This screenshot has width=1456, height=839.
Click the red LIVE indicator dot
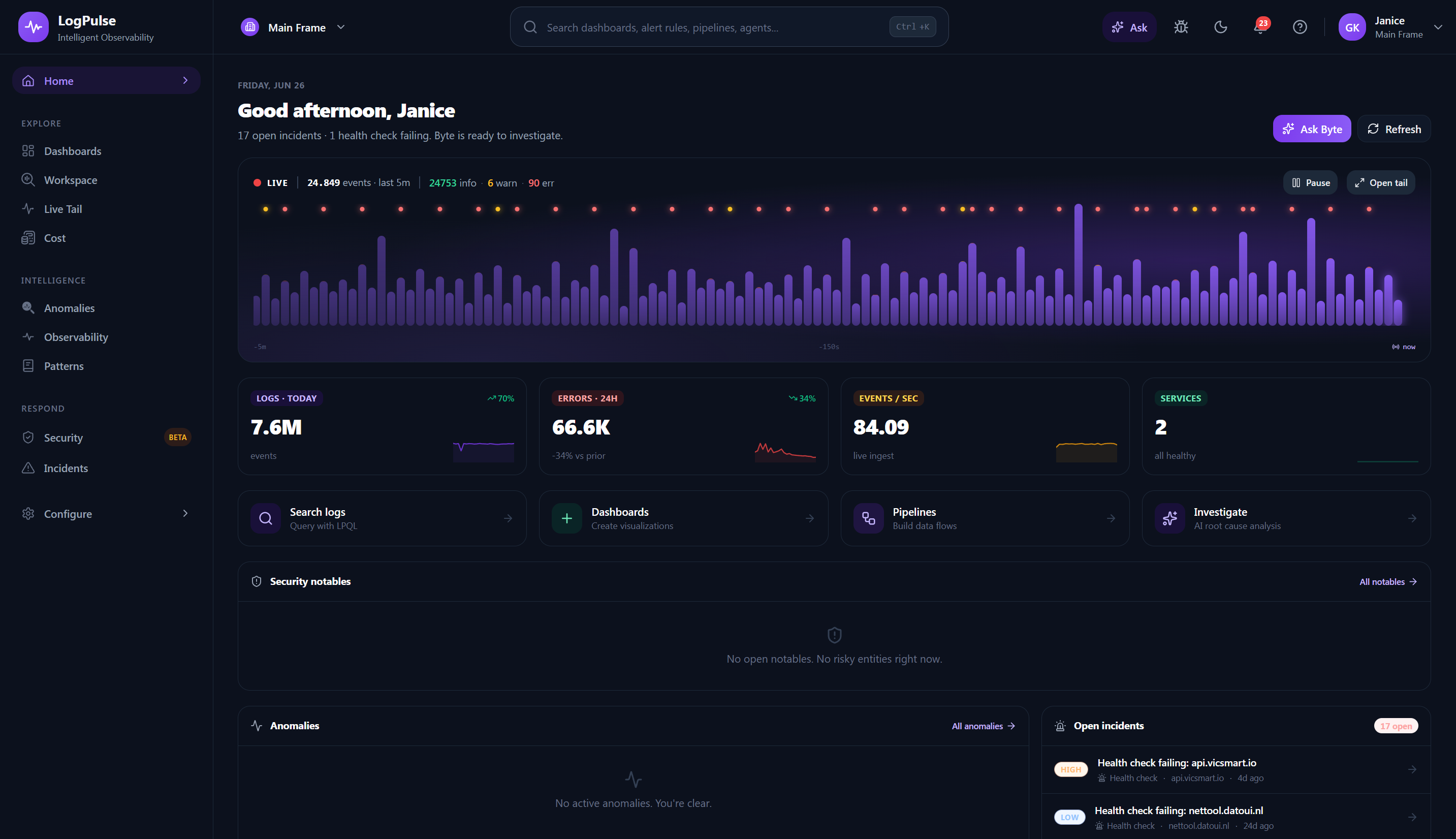coord(257,182)
